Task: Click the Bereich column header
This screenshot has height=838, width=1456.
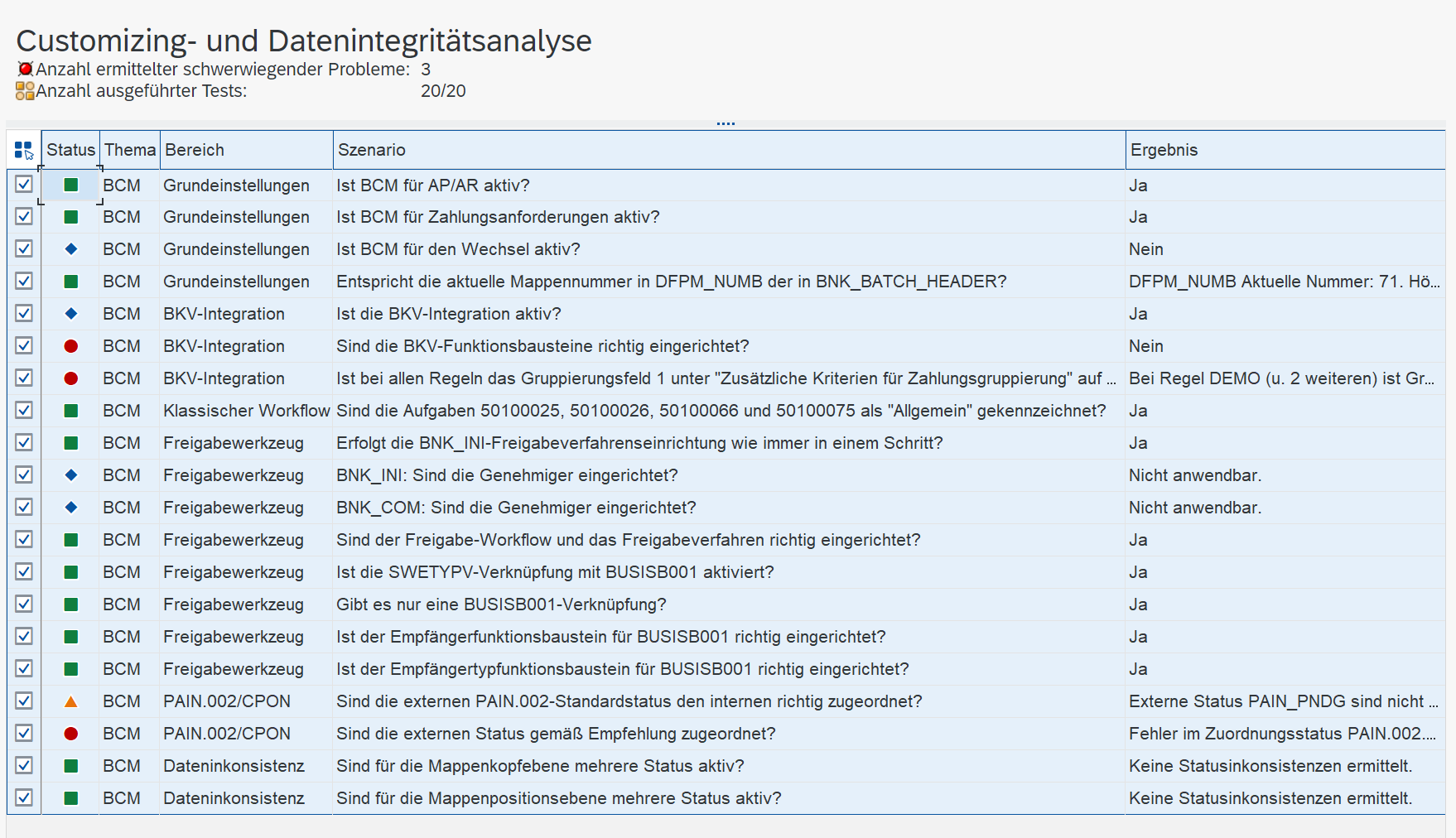Action: [x=195, y=150]
